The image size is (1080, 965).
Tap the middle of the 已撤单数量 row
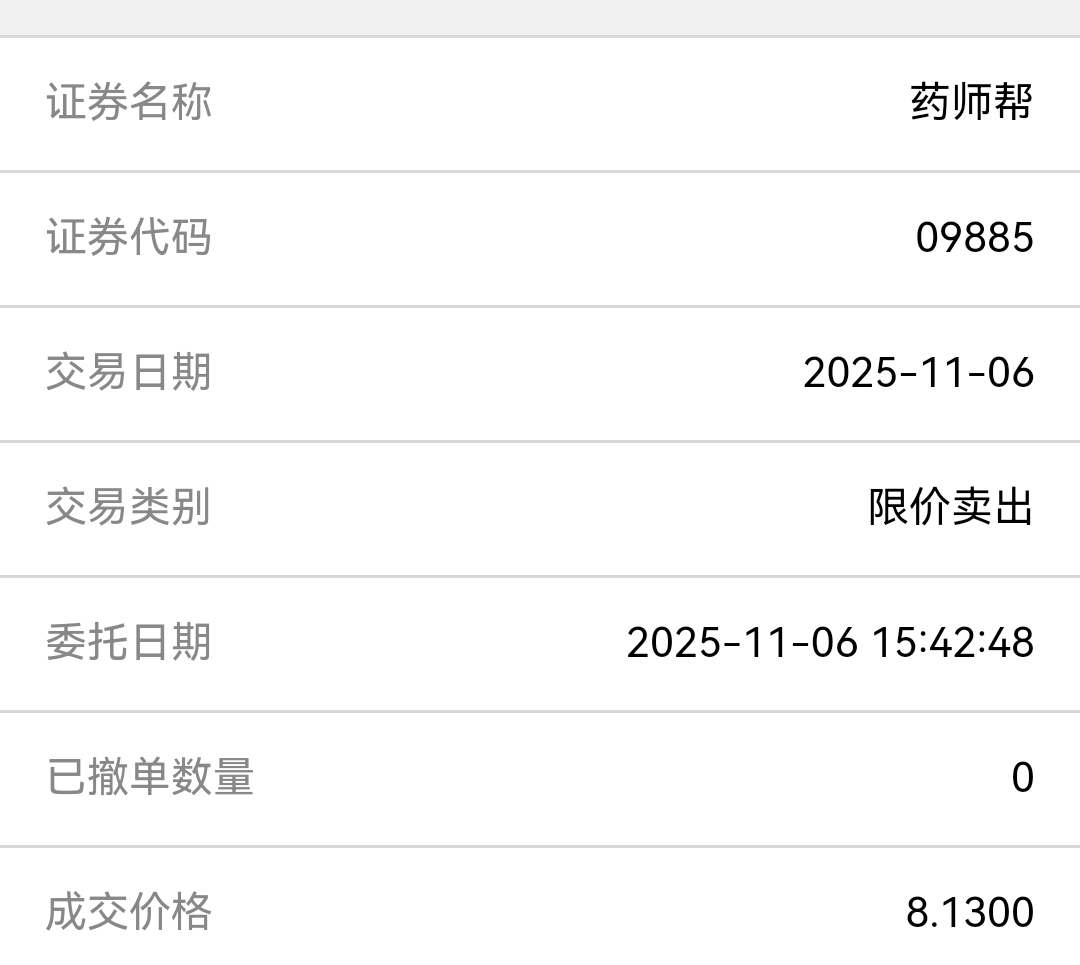coord(540,778)
